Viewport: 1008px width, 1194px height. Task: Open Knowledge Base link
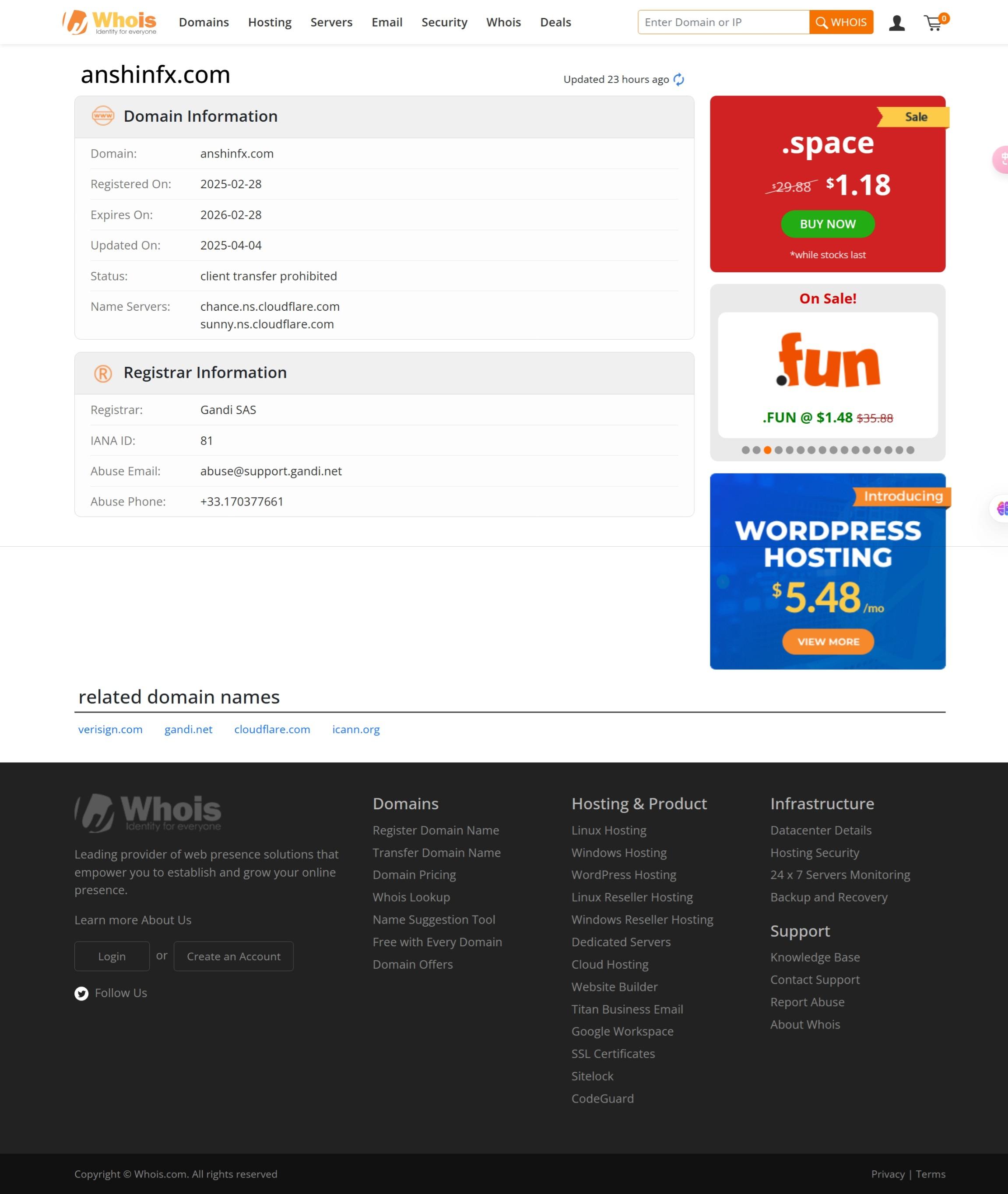815,957
